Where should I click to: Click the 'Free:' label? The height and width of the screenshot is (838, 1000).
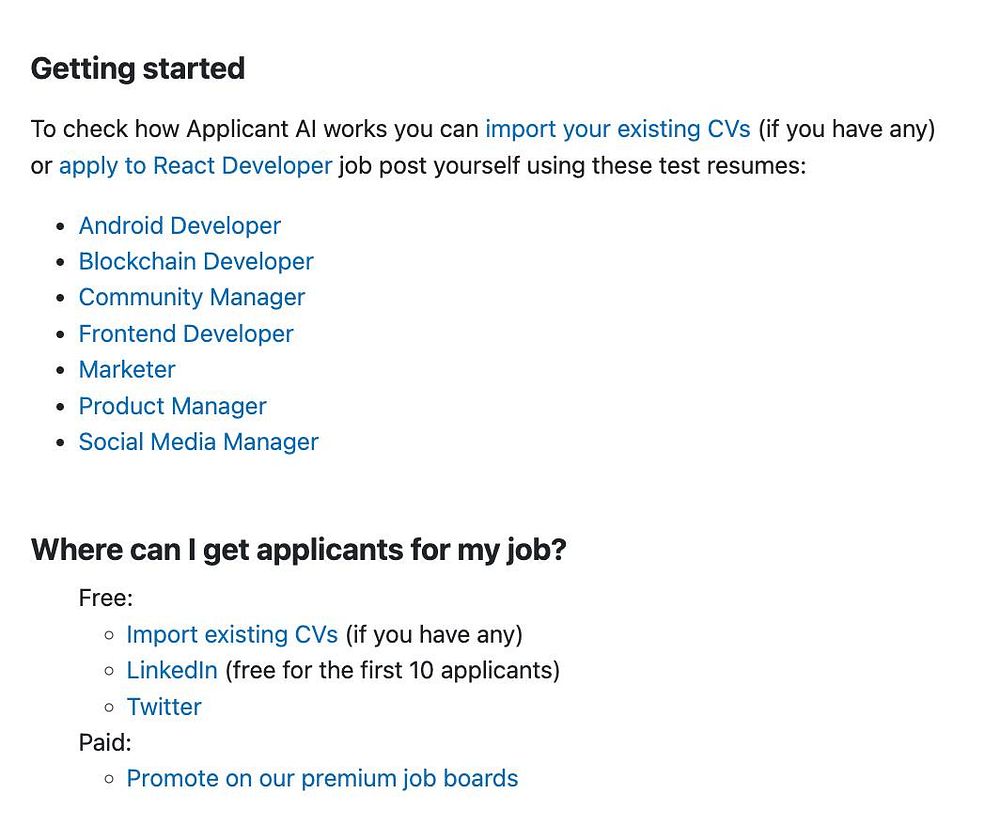click(x=106, y=598)
